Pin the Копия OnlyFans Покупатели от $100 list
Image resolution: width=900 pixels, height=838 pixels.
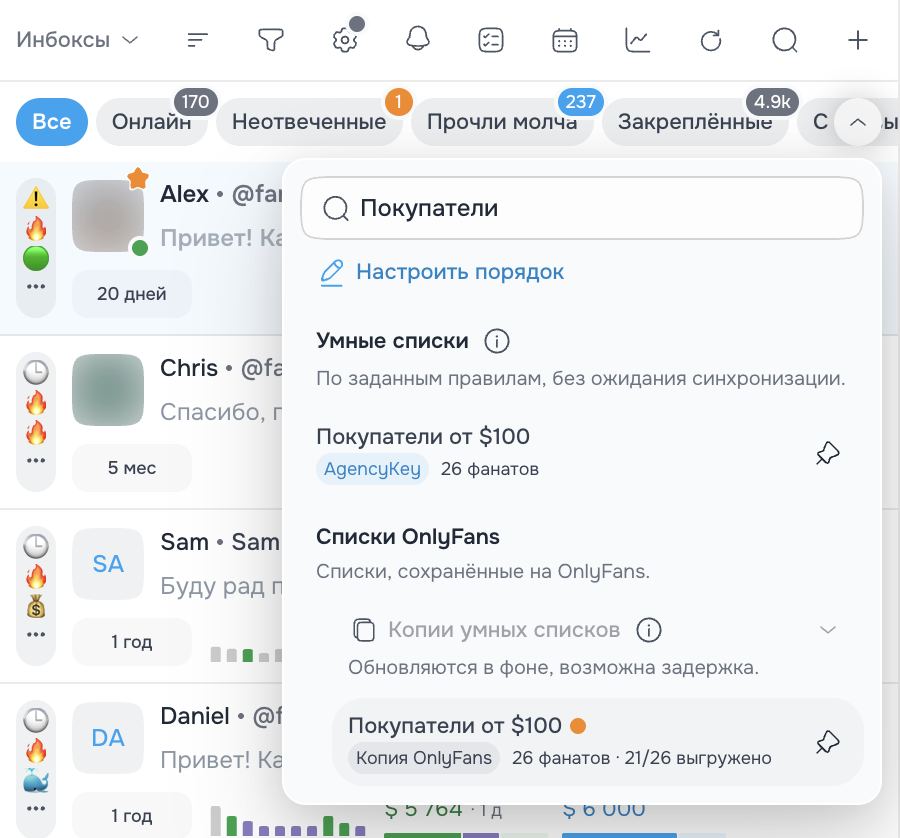[828, 742]
